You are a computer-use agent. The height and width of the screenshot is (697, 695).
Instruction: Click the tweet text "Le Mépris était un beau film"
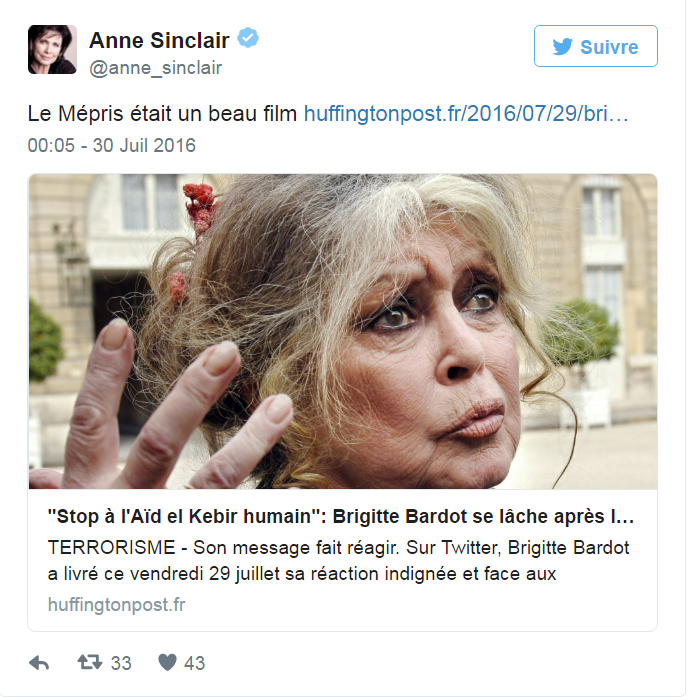tap(162, 114)
